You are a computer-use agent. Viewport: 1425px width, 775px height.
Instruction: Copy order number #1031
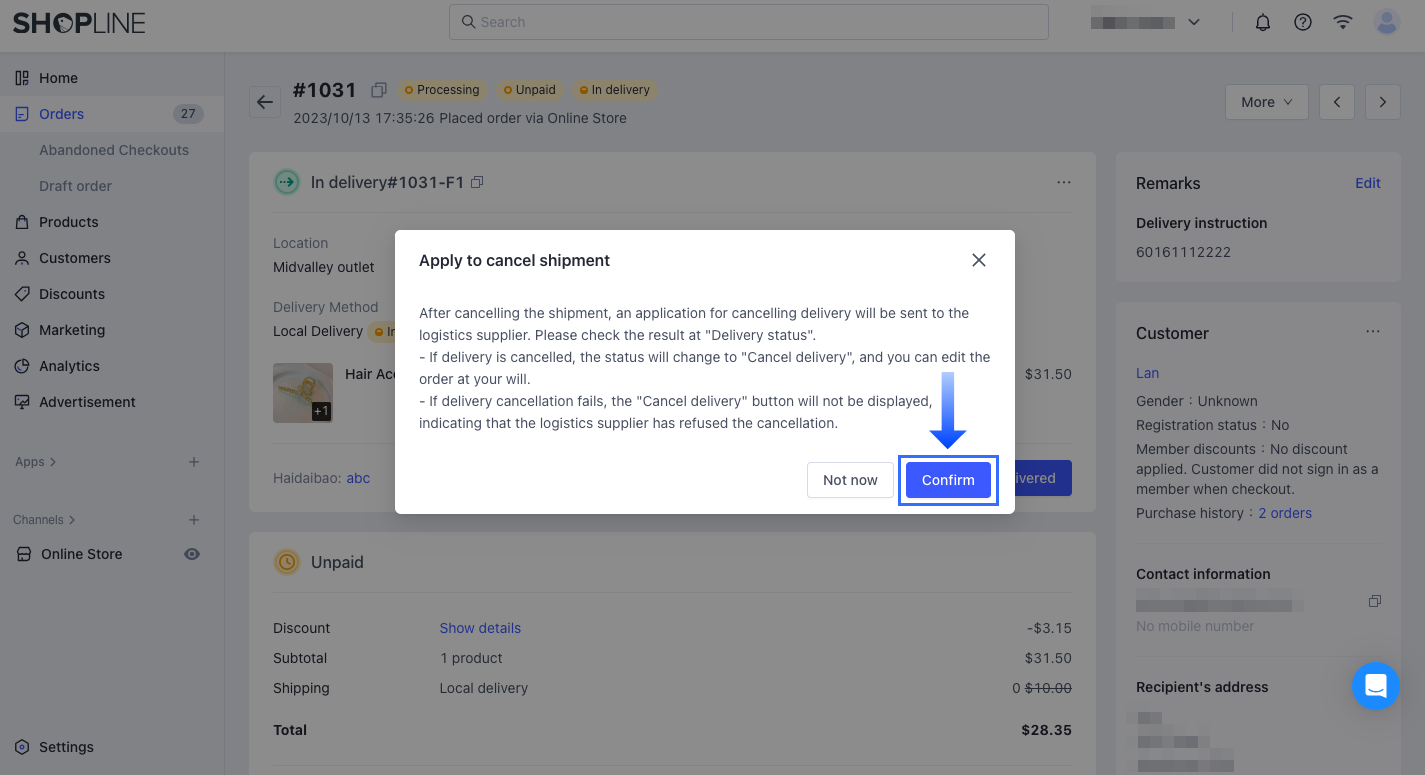click(378, 90)
